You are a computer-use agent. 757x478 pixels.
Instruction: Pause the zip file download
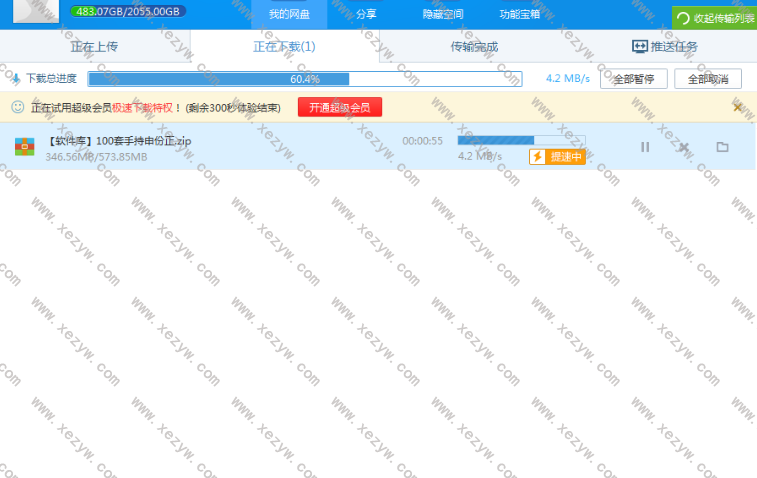point(645,147)
